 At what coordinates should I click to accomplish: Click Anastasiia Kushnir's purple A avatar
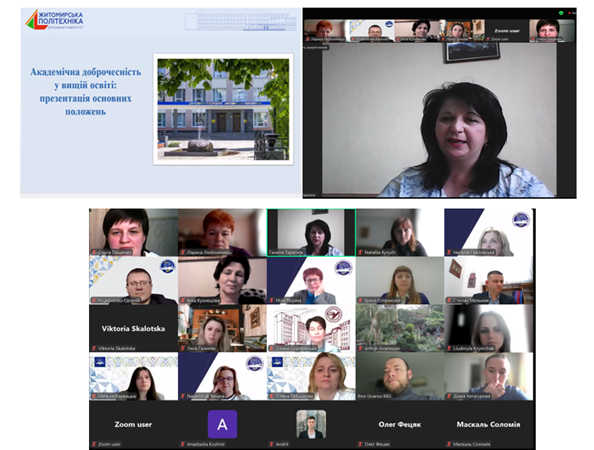point(222,424)
